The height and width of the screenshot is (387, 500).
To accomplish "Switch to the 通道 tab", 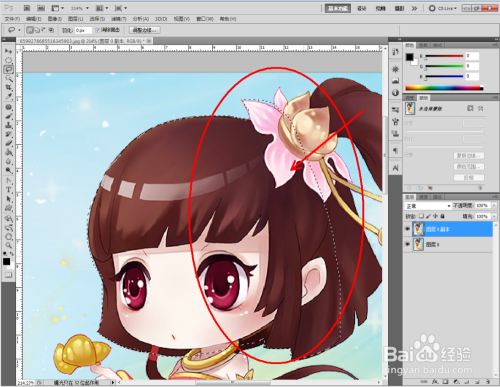I will click(x=423, y=197).
